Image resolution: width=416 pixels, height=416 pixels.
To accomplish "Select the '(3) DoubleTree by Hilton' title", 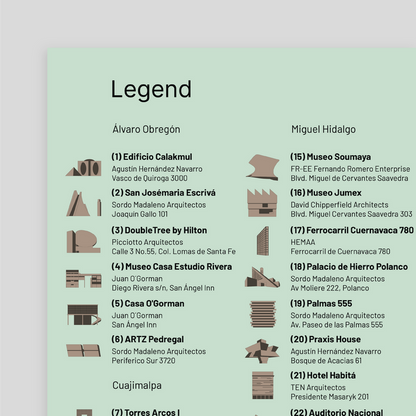I will click(x=159, y=230).
